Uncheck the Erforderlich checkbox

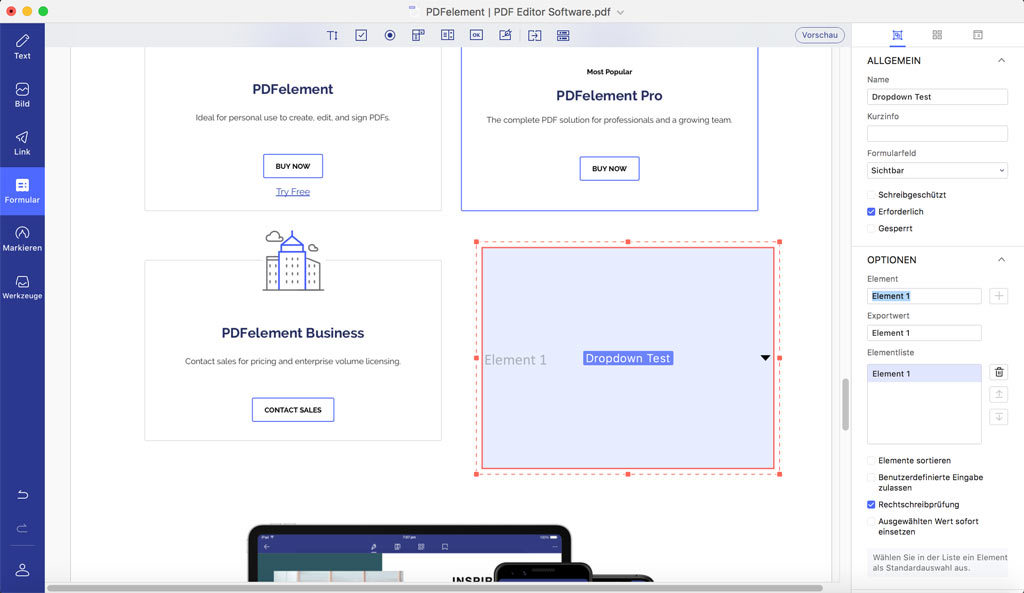[x=871, y=212]
